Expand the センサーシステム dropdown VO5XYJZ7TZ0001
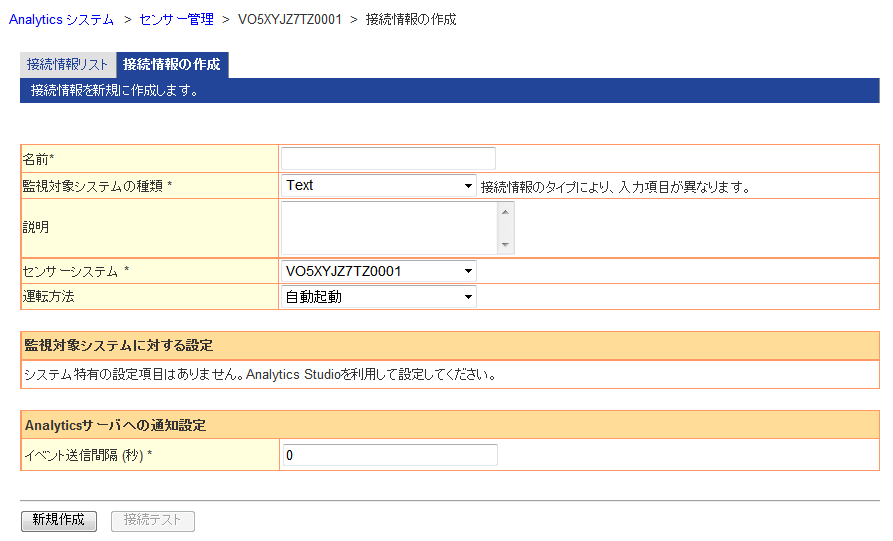The width and height of the screenshot is (893, 541). [x=379, y=271]
